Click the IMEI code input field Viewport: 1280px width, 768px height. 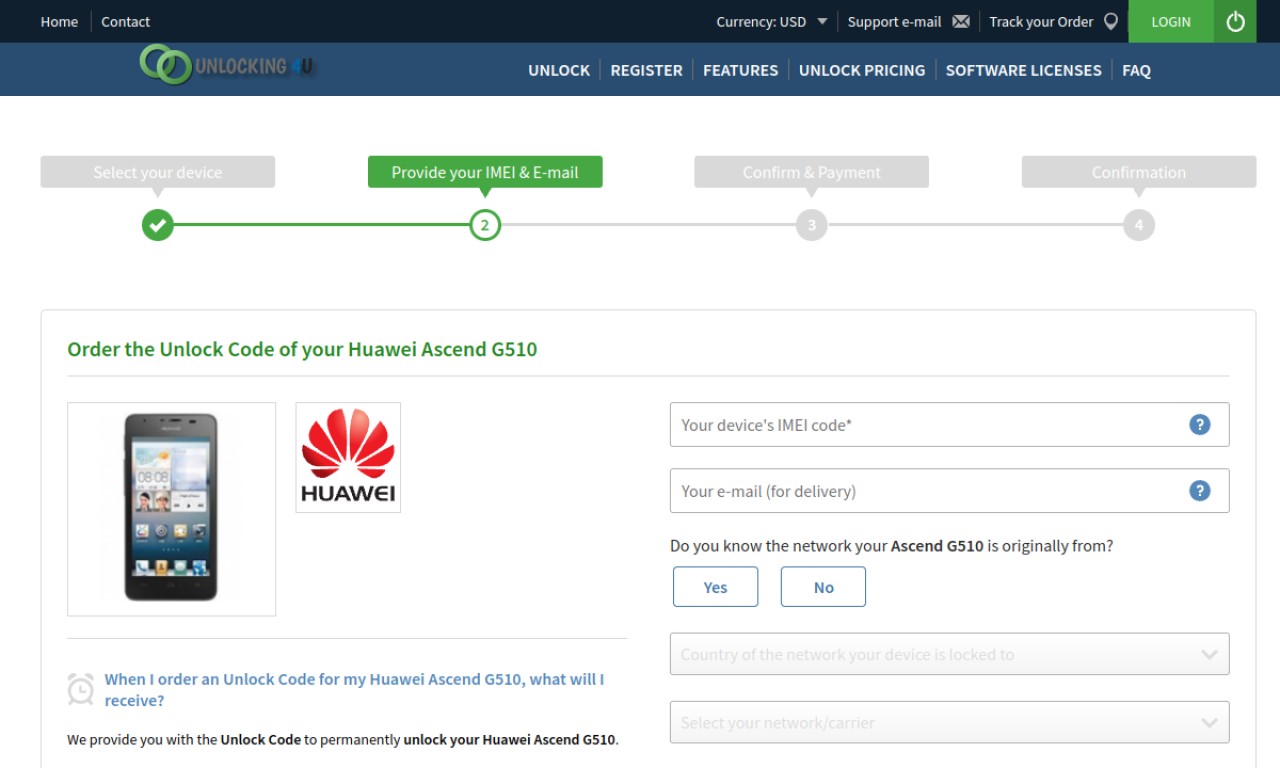[949, 424]
